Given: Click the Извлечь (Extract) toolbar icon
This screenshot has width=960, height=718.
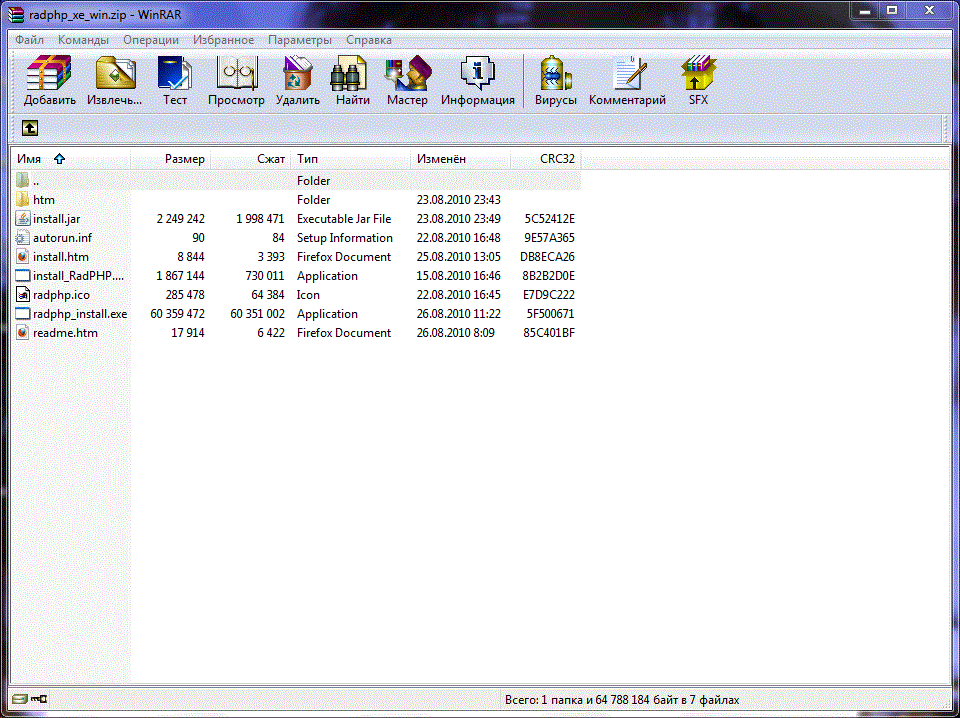Looking at the screenshot, I should pyautogui.click(x=114, y=81).
